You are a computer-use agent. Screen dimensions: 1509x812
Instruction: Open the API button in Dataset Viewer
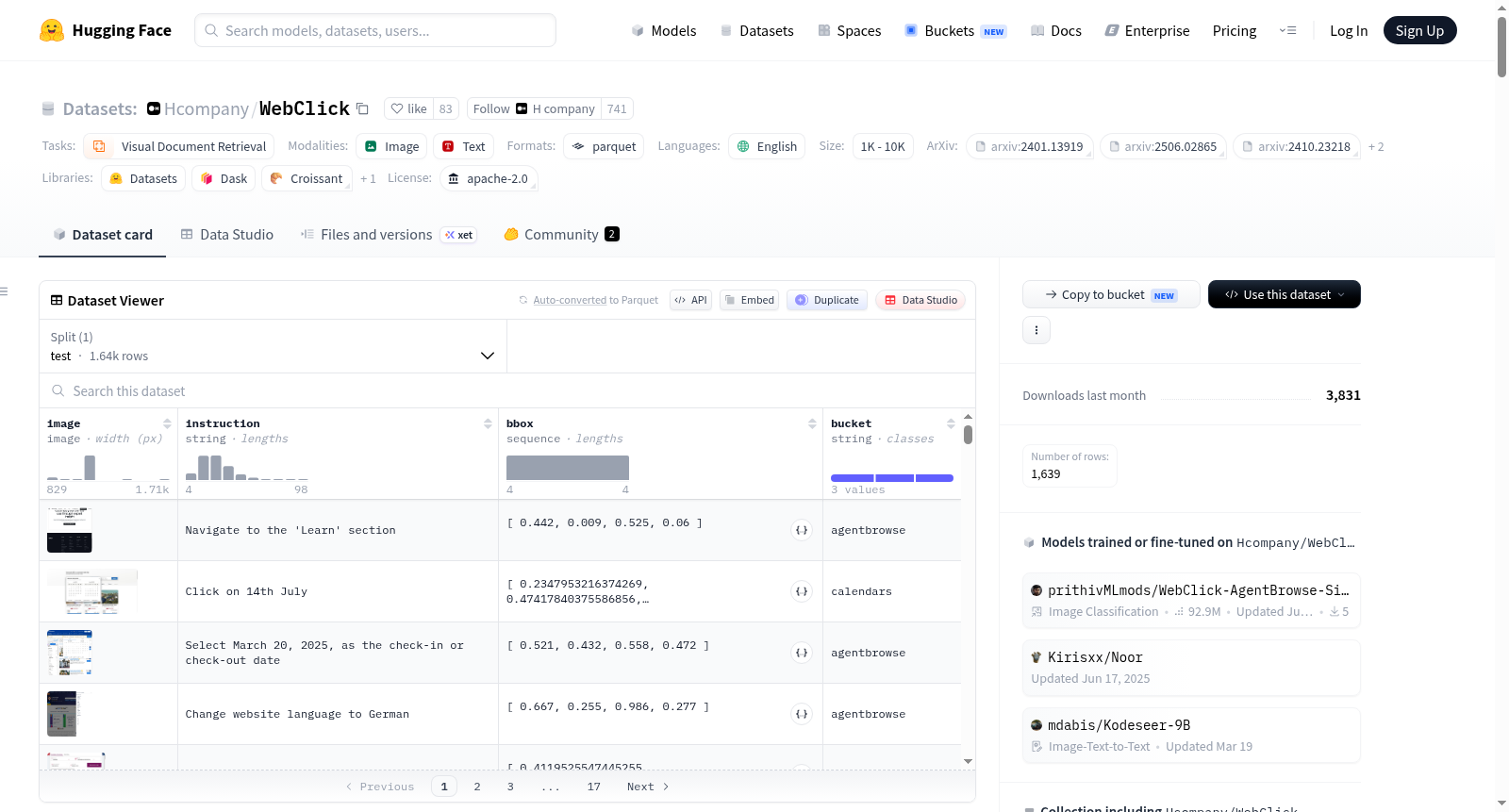click(x=690, y=300)
